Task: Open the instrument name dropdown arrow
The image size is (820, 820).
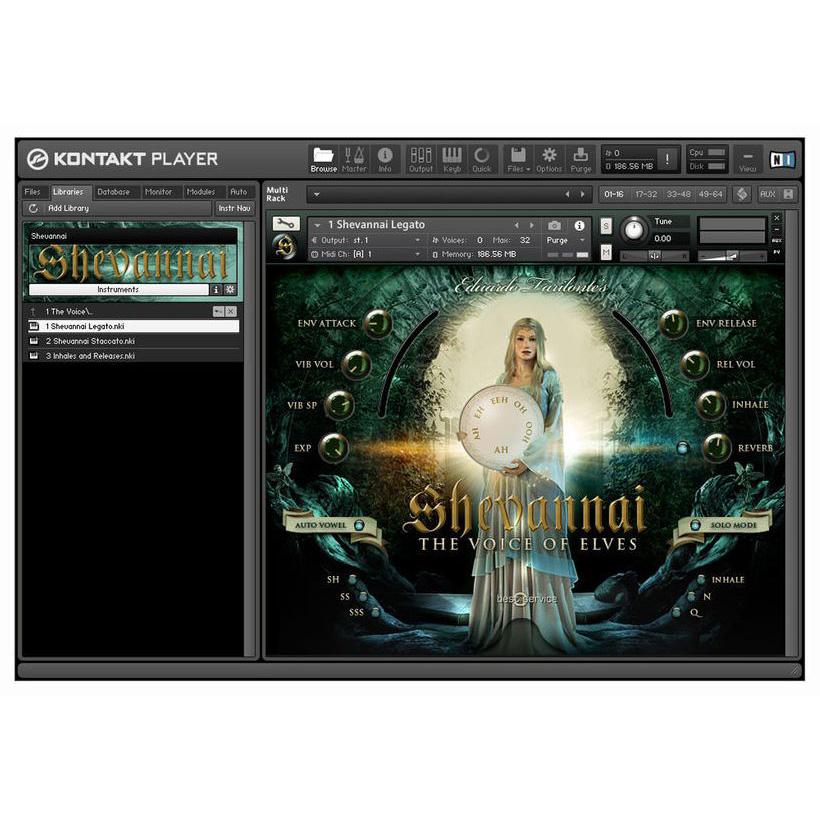Action: click(x=317, y=225)
